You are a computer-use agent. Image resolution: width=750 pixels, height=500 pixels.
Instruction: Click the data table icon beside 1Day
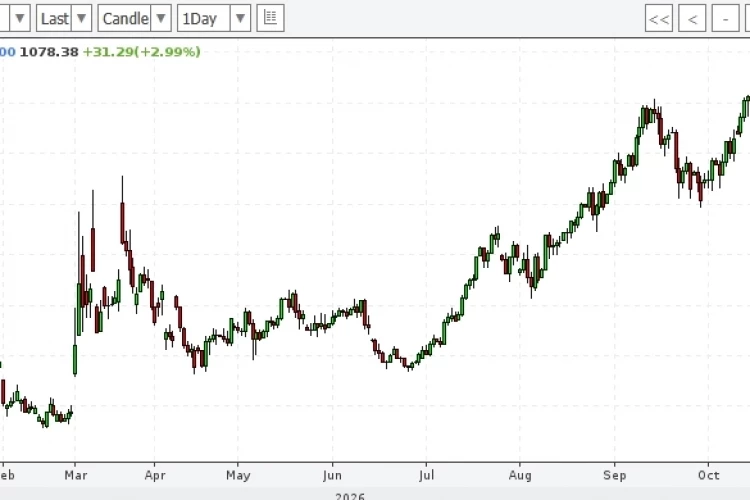pos(270,19)
